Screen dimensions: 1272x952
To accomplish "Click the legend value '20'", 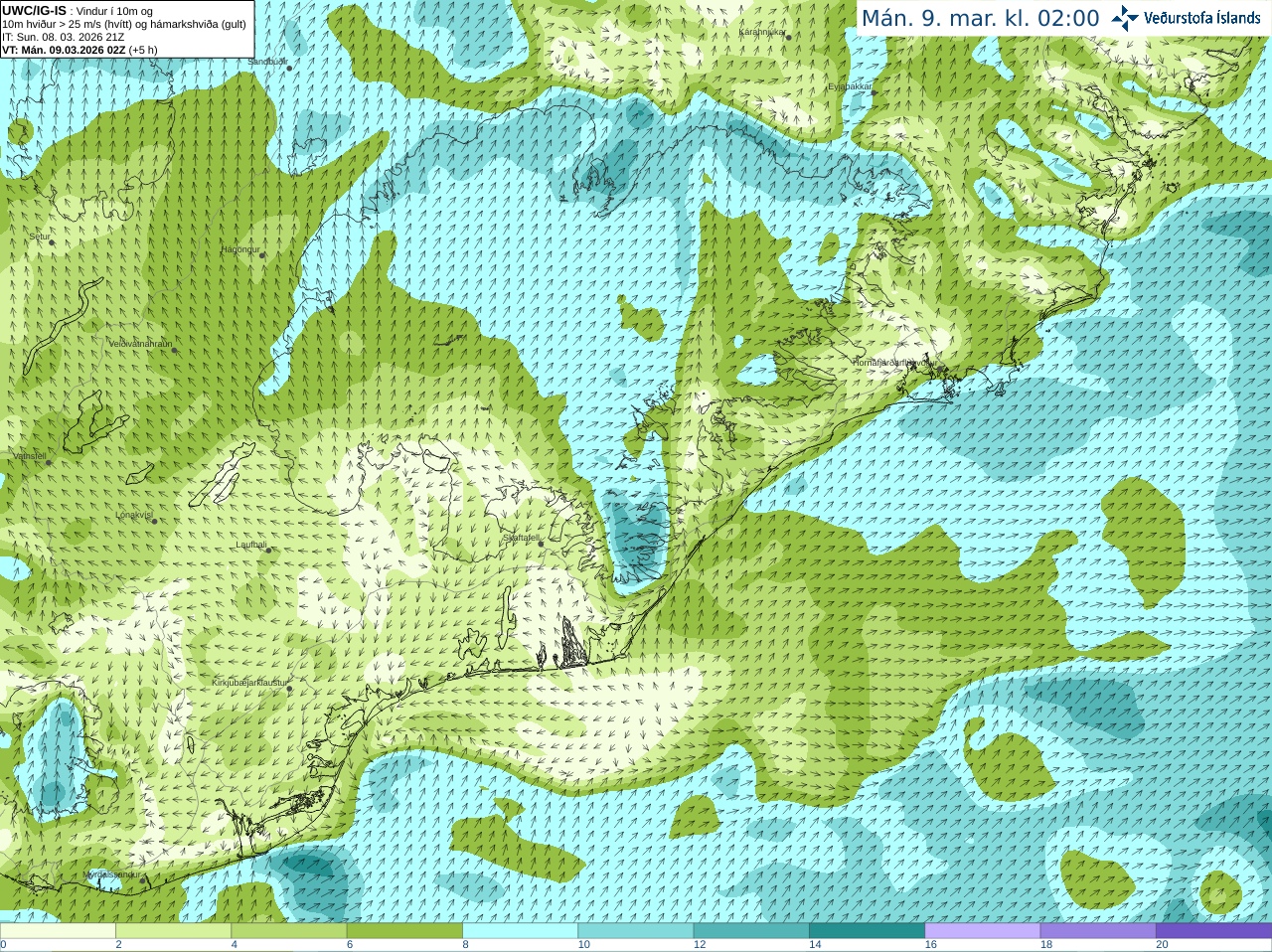I will click(x=1162, y=945).
